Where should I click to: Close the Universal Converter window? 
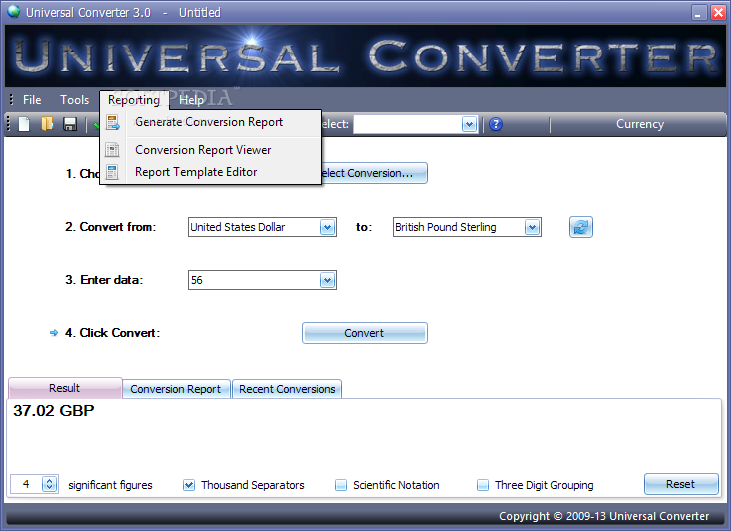(x=717, y=12)
